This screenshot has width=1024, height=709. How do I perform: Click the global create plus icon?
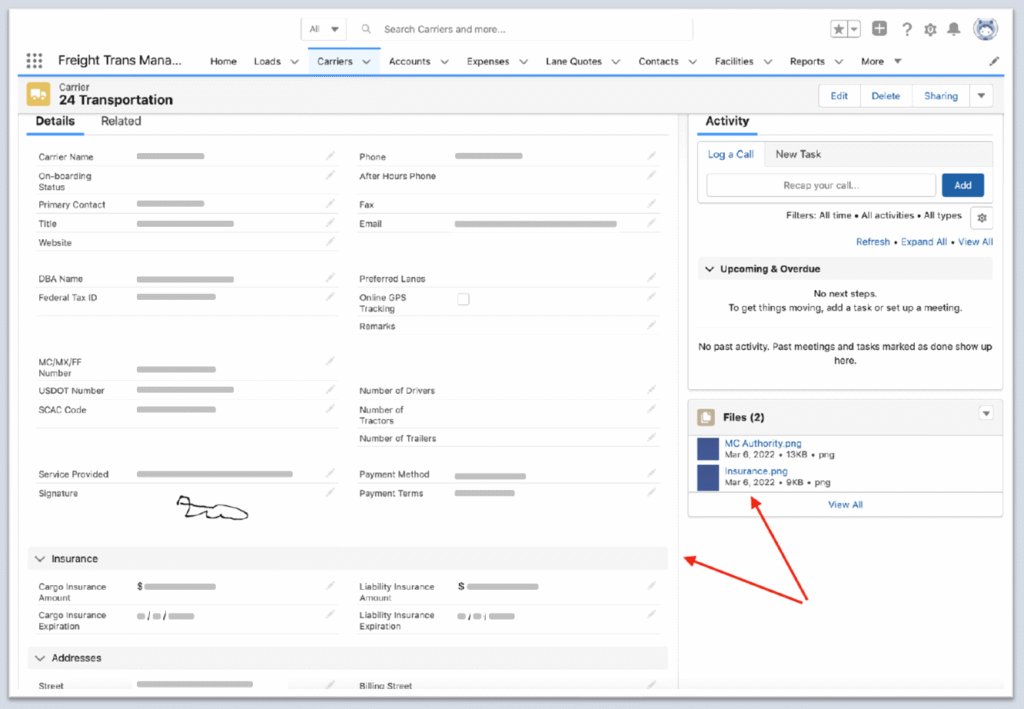point(879,29)
